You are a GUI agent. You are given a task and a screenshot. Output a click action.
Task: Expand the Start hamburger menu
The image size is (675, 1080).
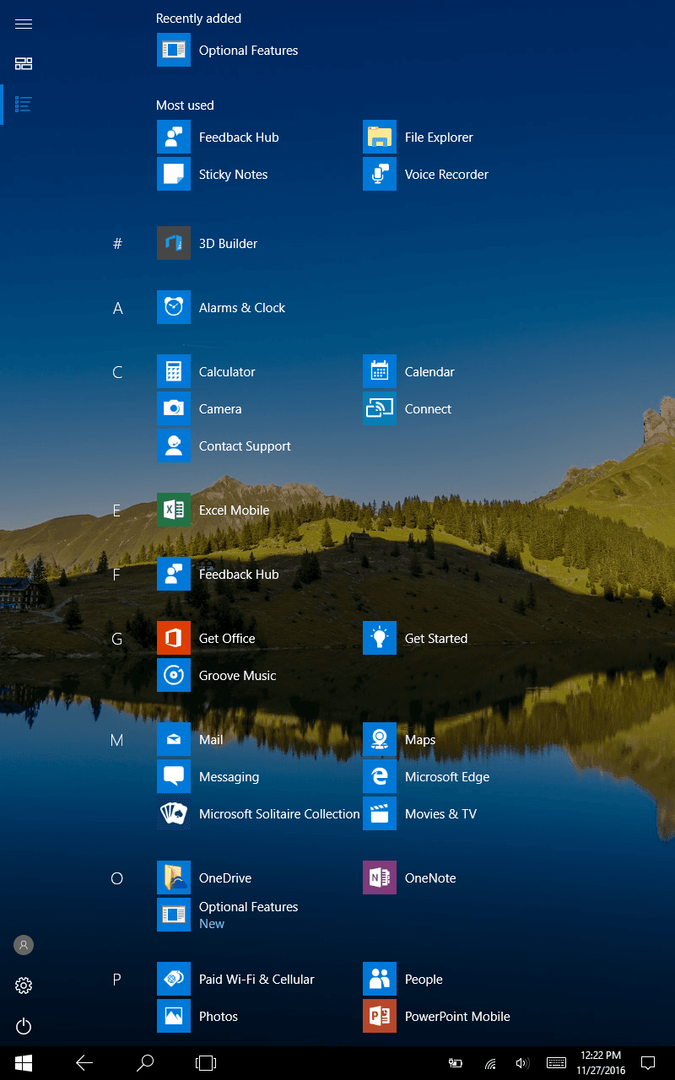coord(23,24)
